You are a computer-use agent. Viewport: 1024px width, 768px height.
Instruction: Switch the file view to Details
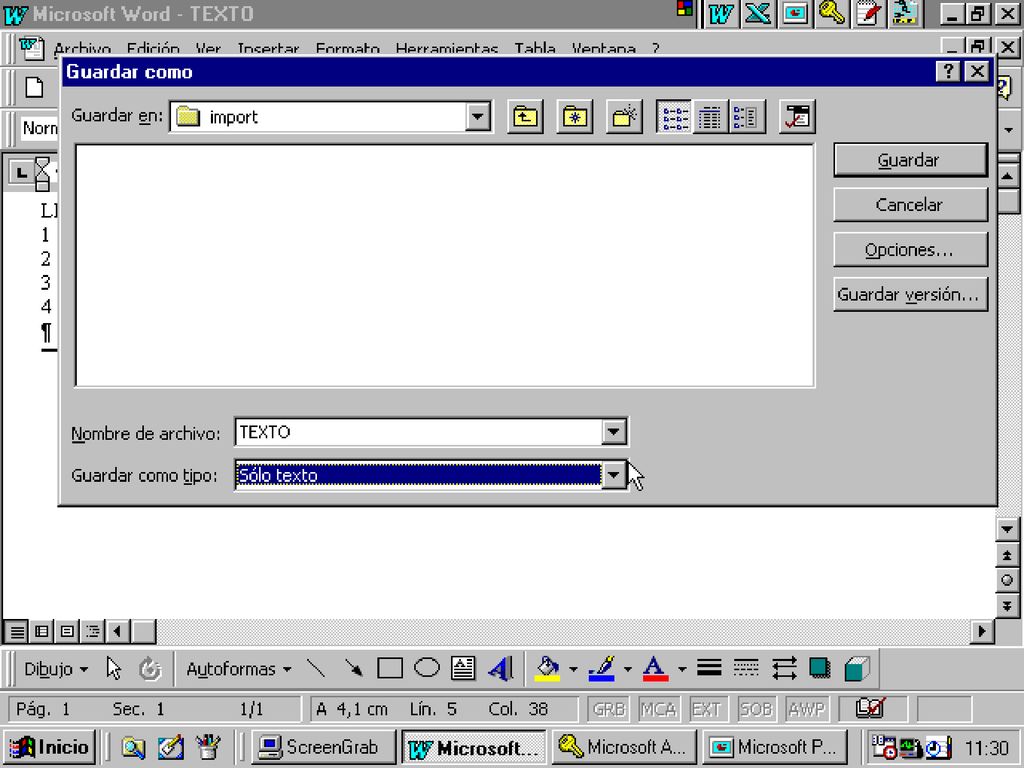tap(710, 117)
